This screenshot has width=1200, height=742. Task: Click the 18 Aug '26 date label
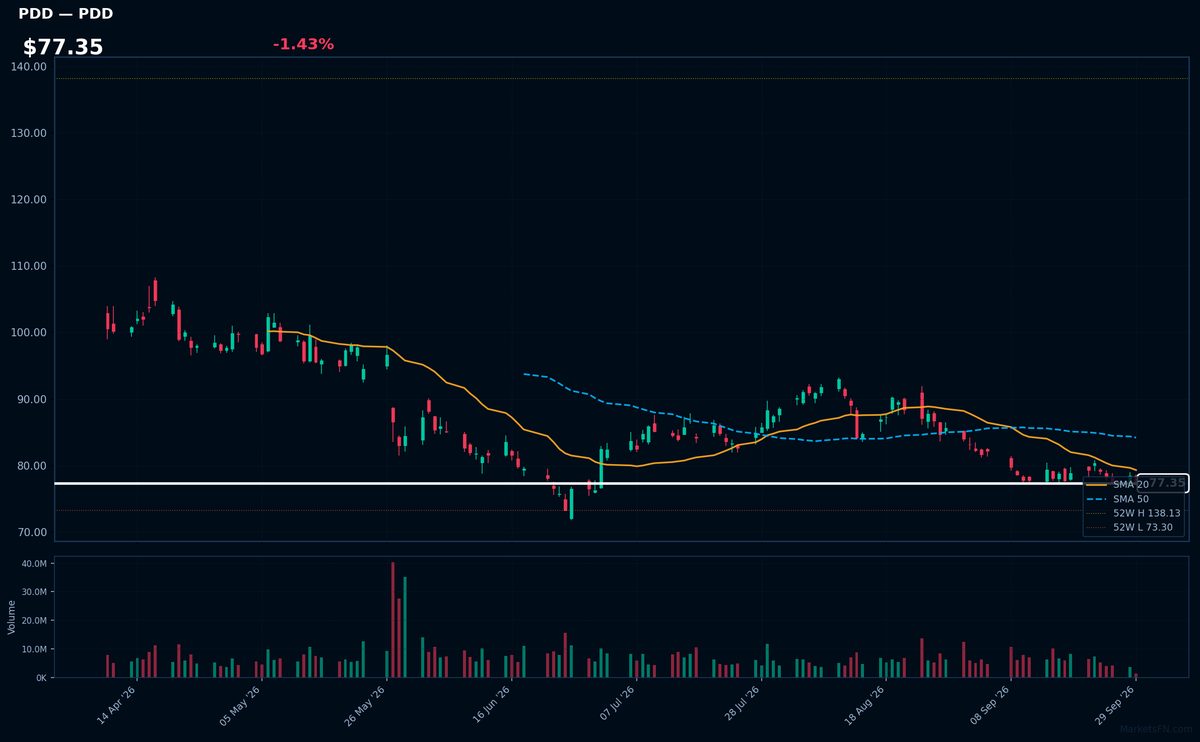[866, 706]
